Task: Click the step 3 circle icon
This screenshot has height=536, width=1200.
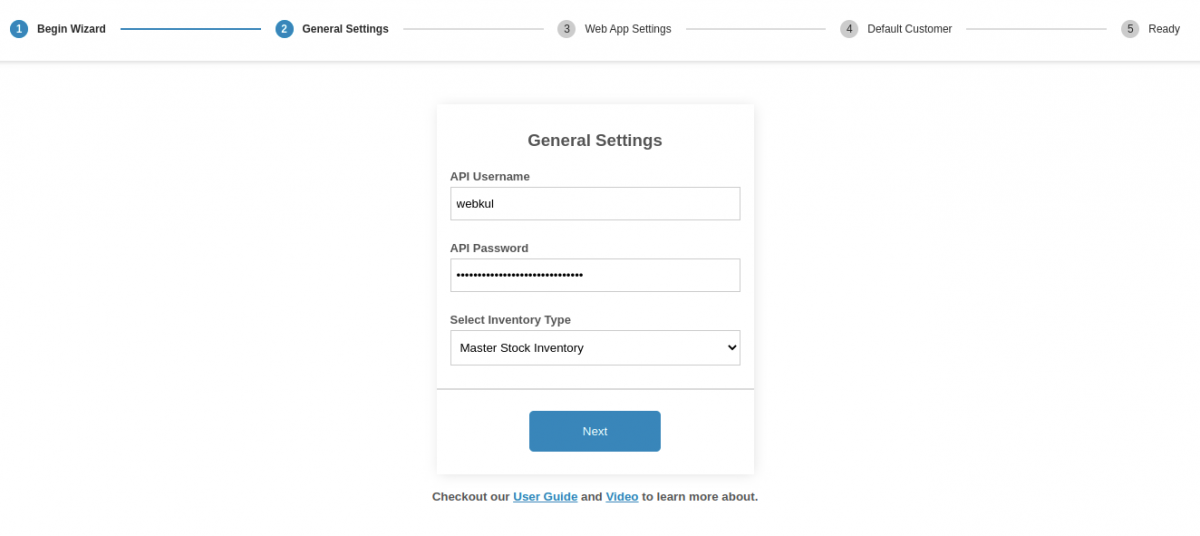Action: [x=567, y=29]
